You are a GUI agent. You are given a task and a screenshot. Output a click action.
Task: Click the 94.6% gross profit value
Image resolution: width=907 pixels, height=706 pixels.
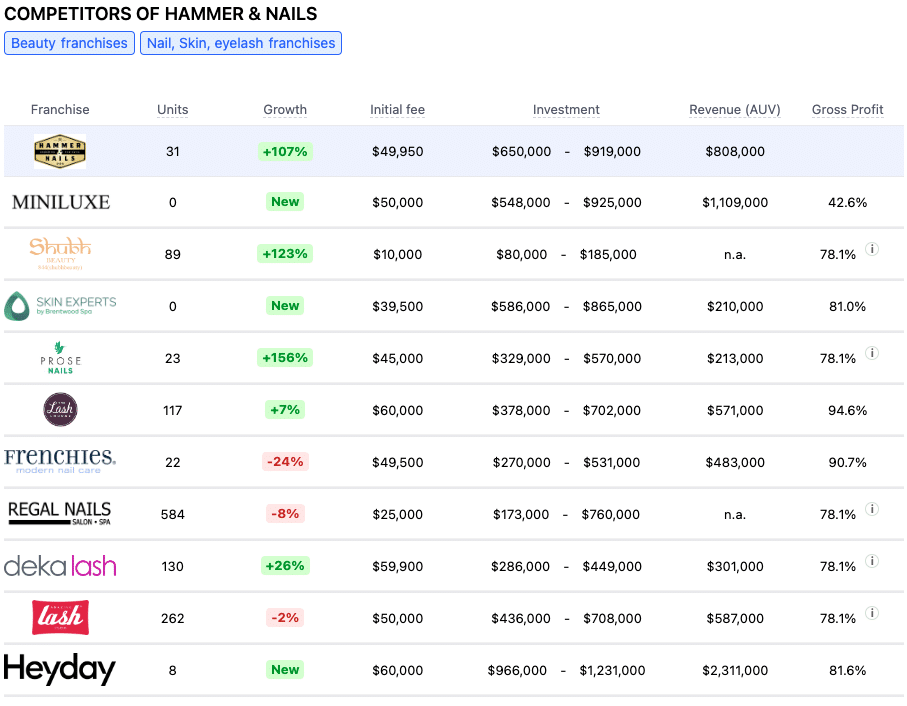[847, 411]
